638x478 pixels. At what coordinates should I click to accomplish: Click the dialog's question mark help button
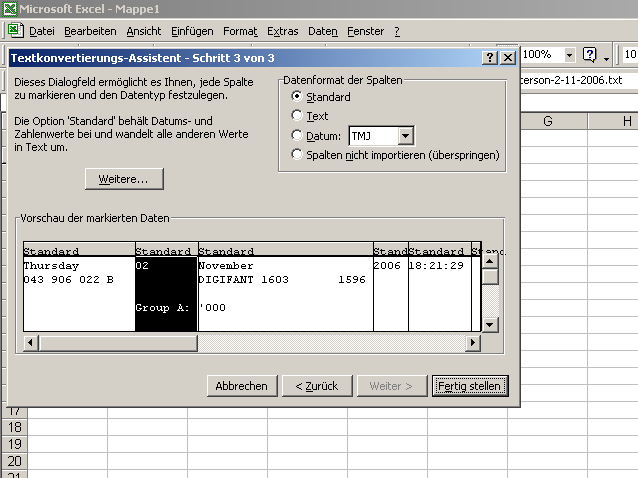(490, 58)
